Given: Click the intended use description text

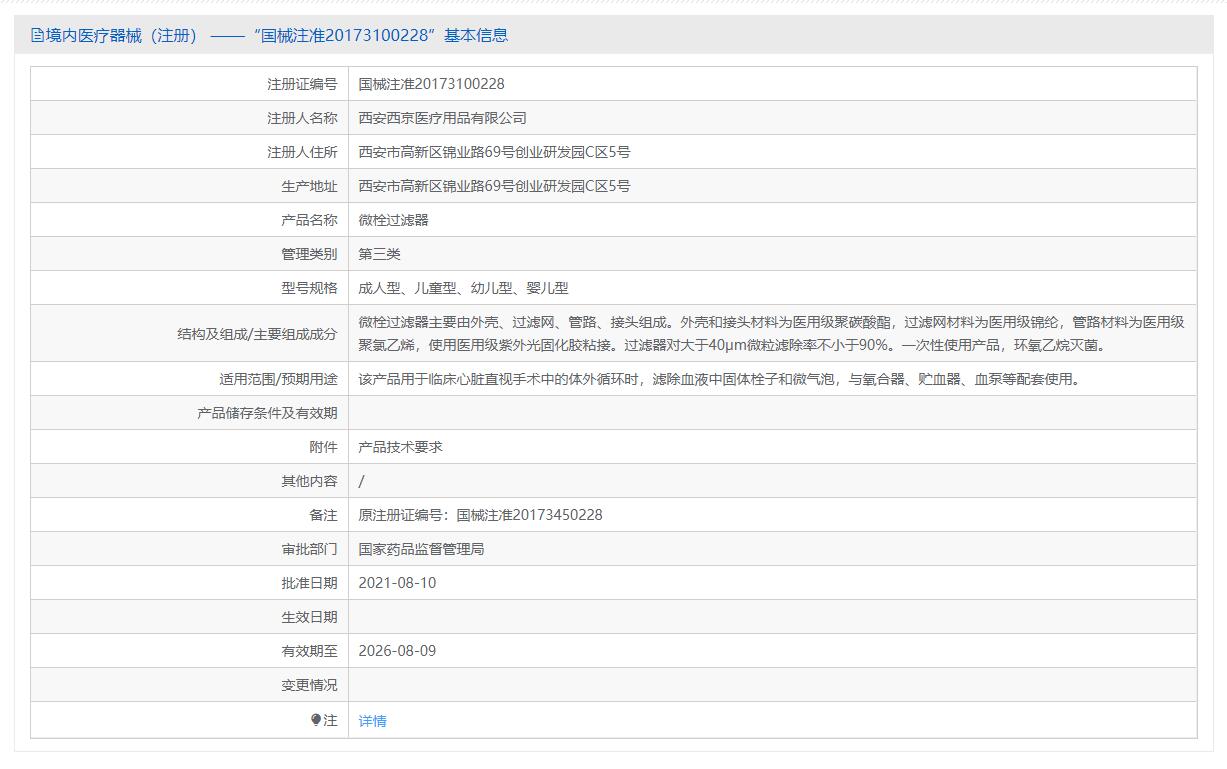Looking at the screenshot, I should click(x=721, y=379).
